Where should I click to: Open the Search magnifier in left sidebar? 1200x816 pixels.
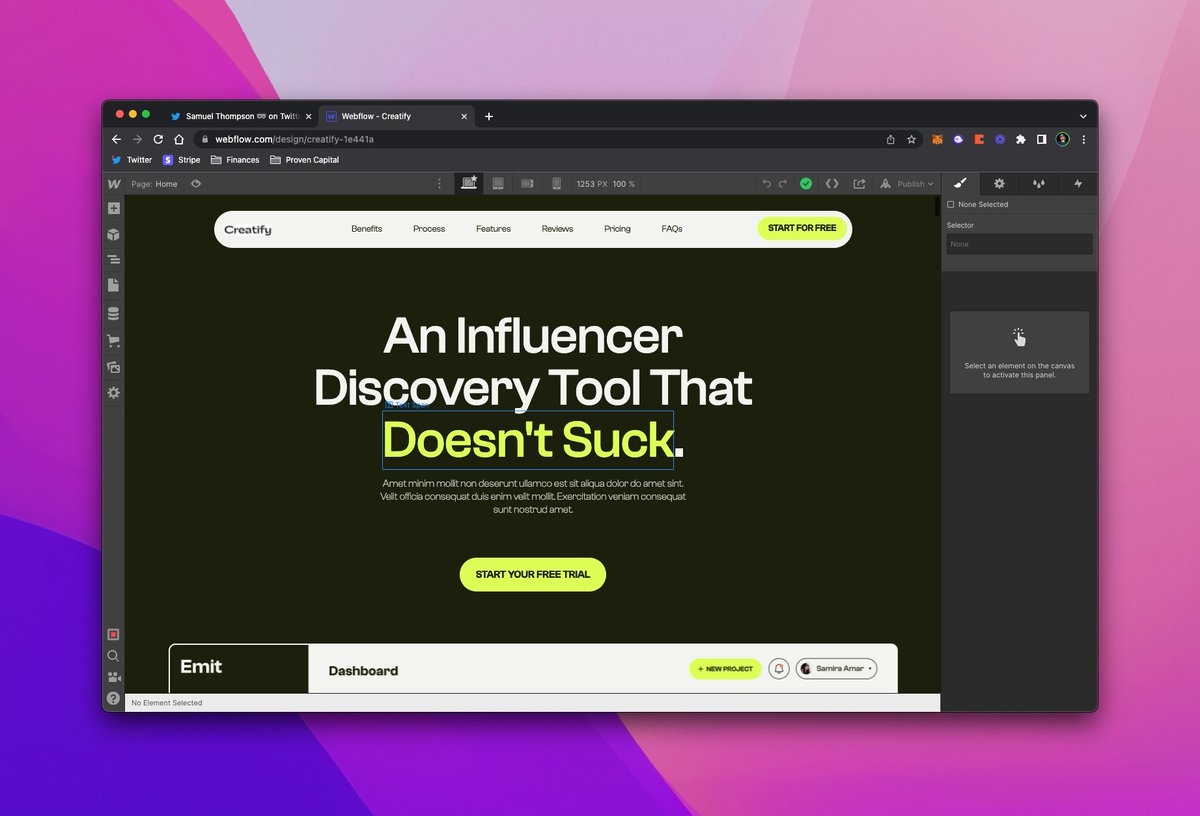click(x=114, y=656)
